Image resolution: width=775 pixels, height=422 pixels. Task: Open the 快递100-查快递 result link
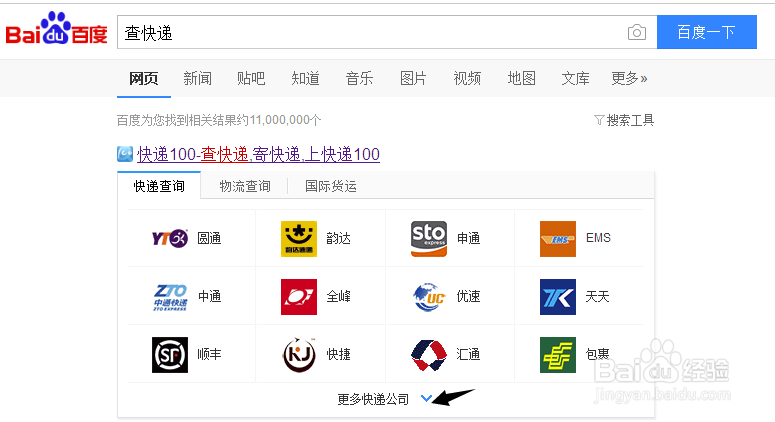tap(258, 154)
